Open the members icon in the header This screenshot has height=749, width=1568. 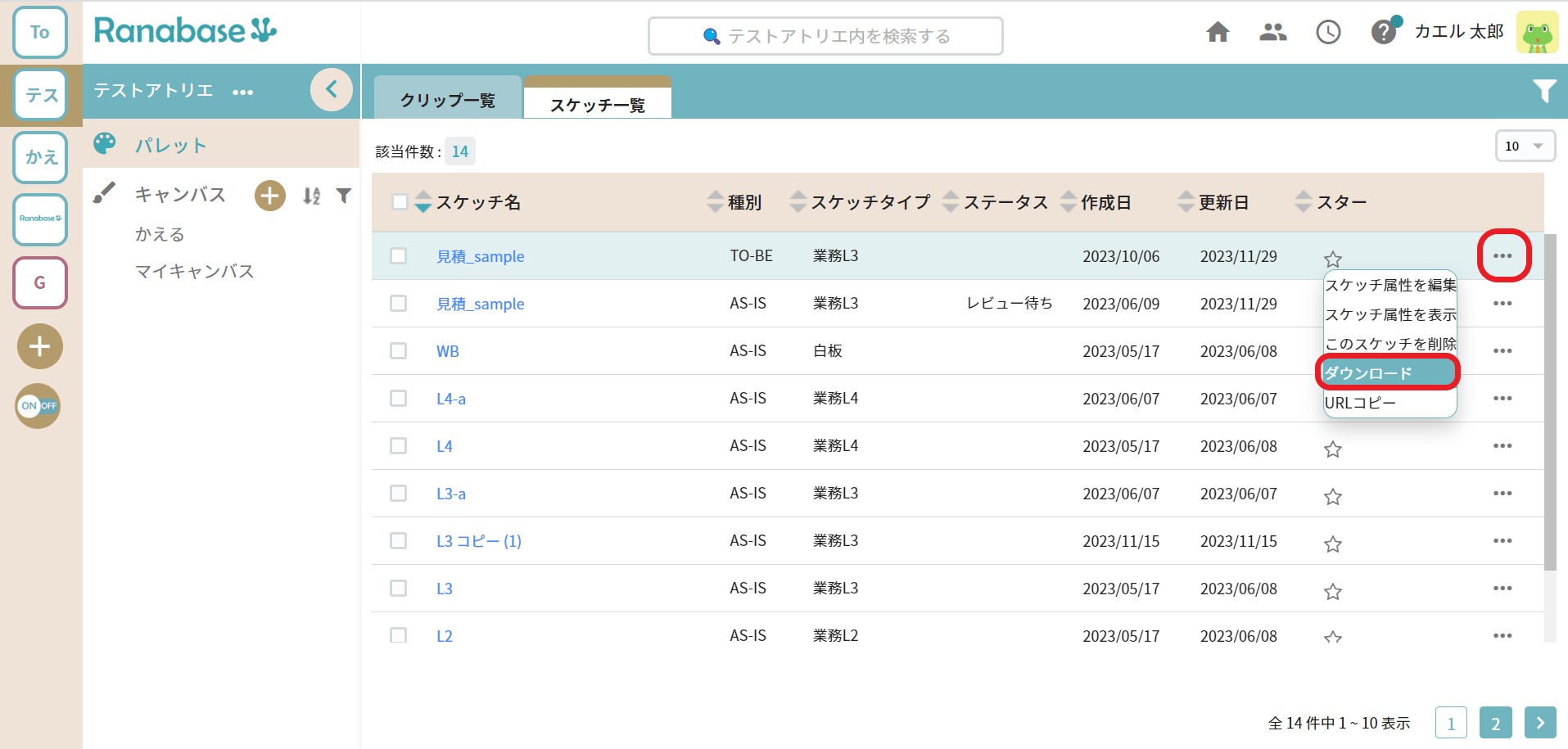pos(1272,32)
